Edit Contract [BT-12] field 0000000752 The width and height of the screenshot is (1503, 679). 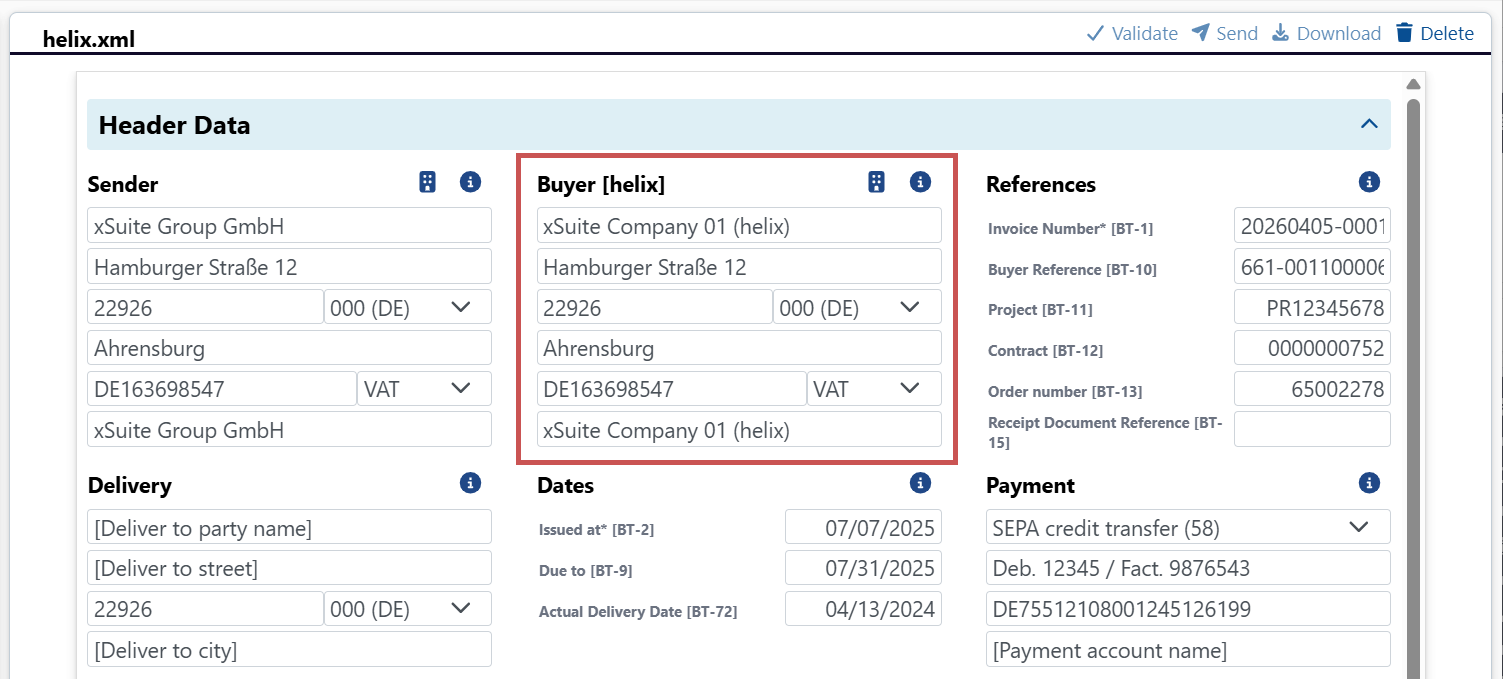coord(1312,348)
